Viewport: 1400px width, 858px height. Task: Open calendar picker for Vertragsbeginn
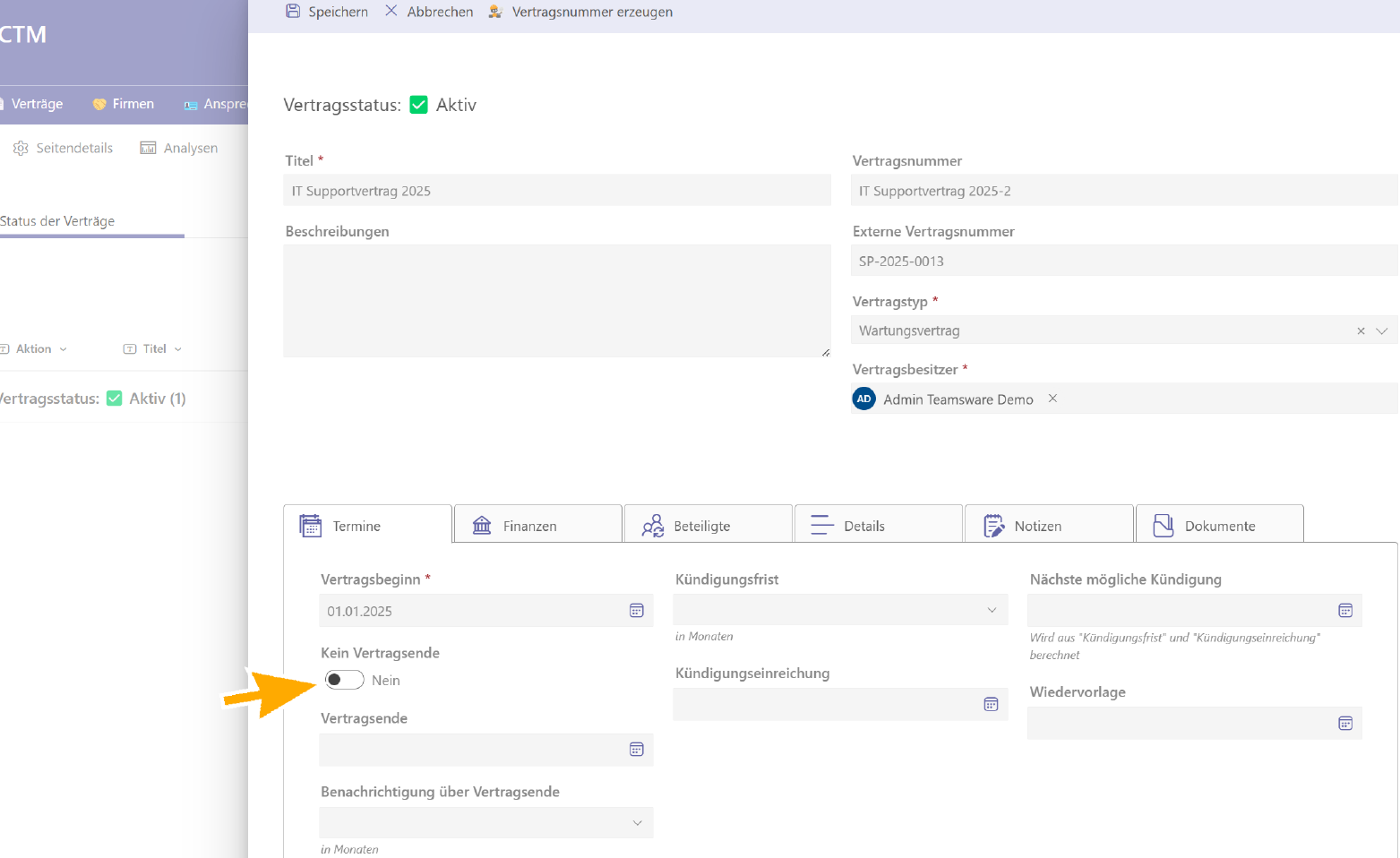636,611
